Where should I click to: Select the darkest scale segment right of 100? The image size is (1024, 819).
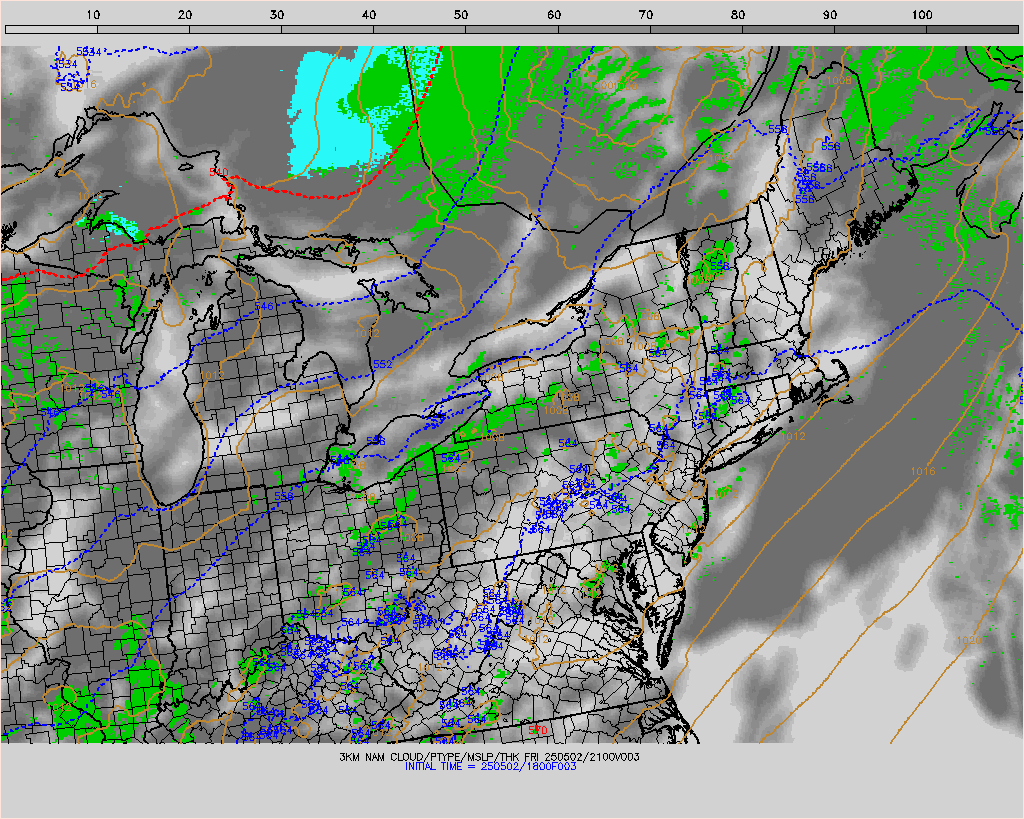972,29
